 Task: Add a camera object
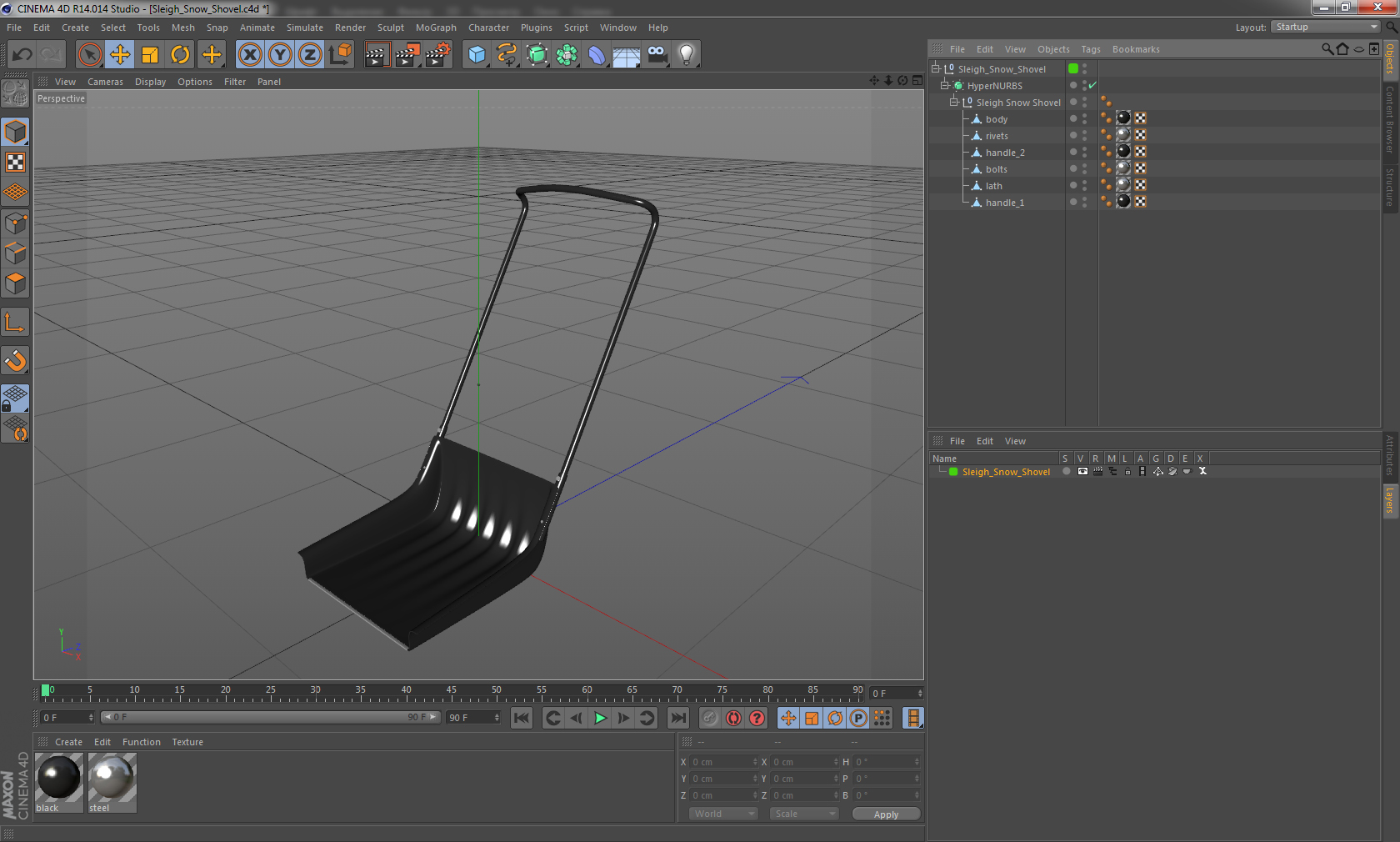(x=657, y=55)
